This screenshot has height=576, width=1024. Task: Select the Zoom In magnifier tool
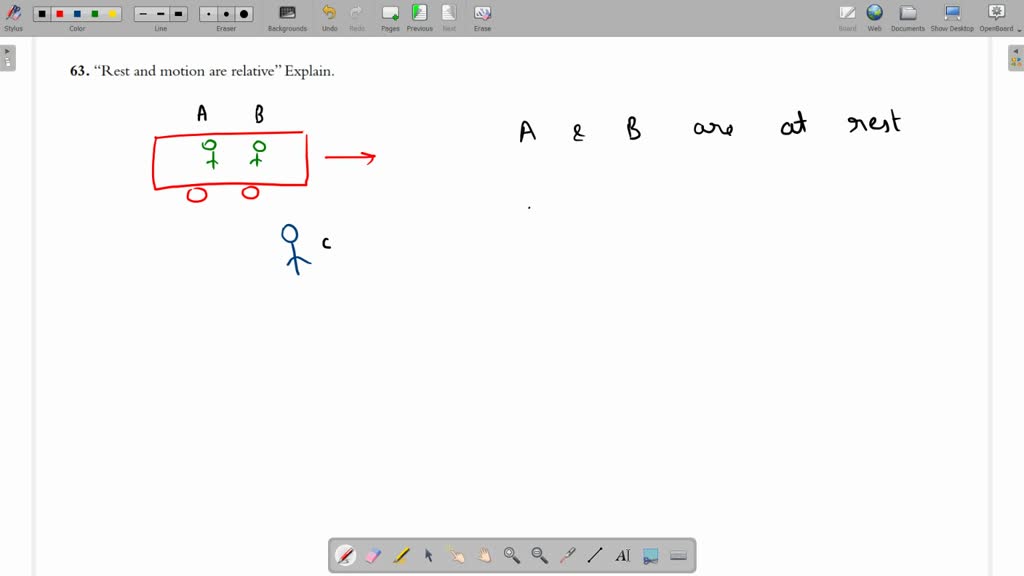(512, 555)
